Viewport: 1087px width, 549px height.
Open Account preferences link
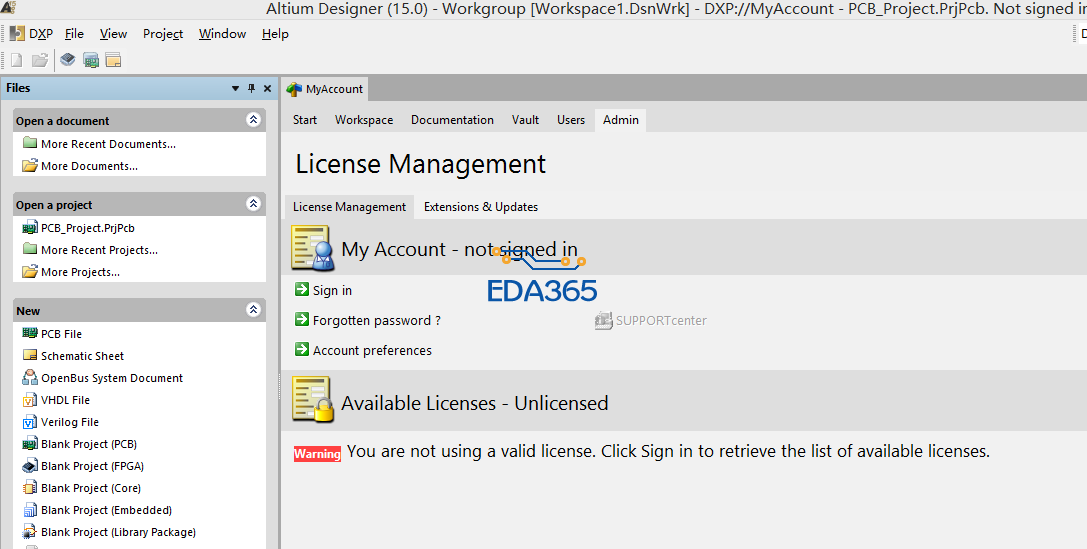372,351
